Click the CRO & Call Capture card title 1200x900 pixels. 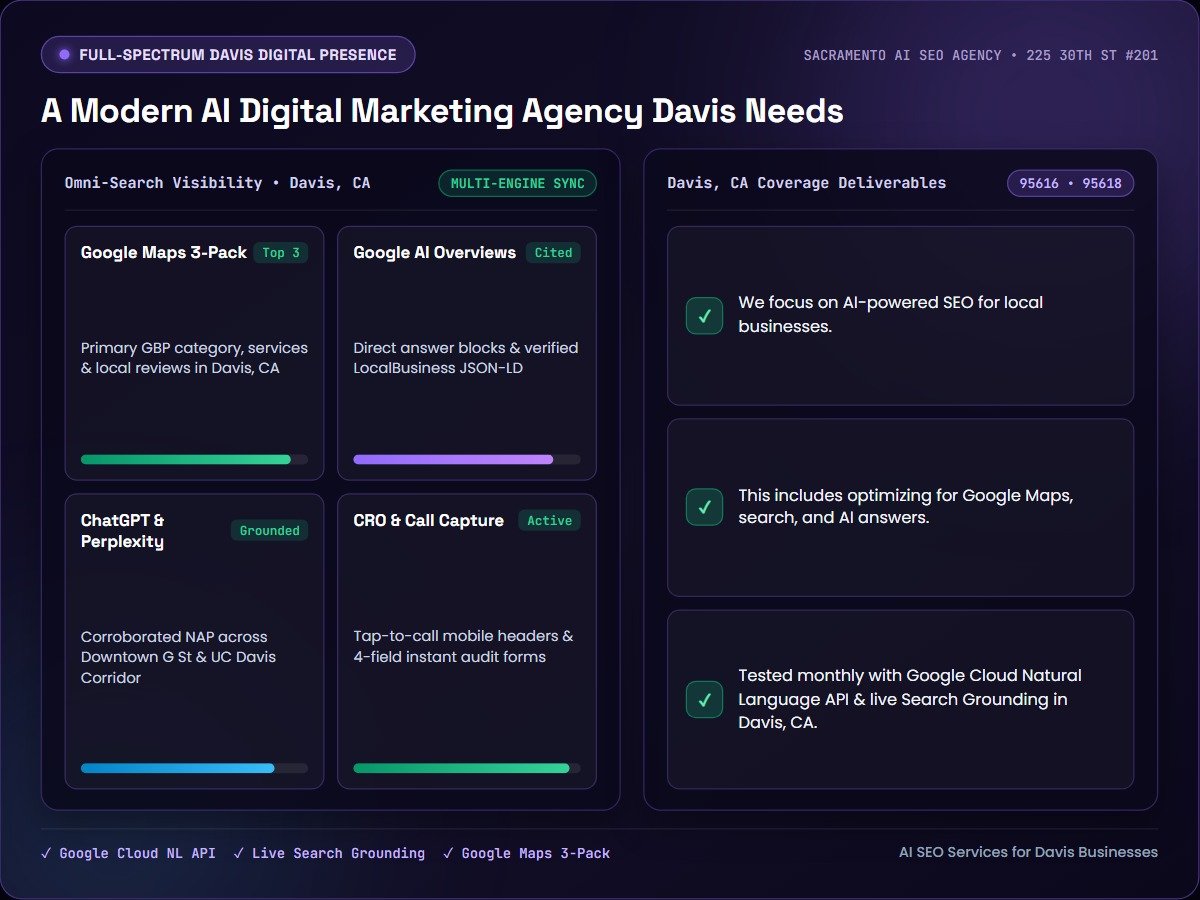(428, 520)
